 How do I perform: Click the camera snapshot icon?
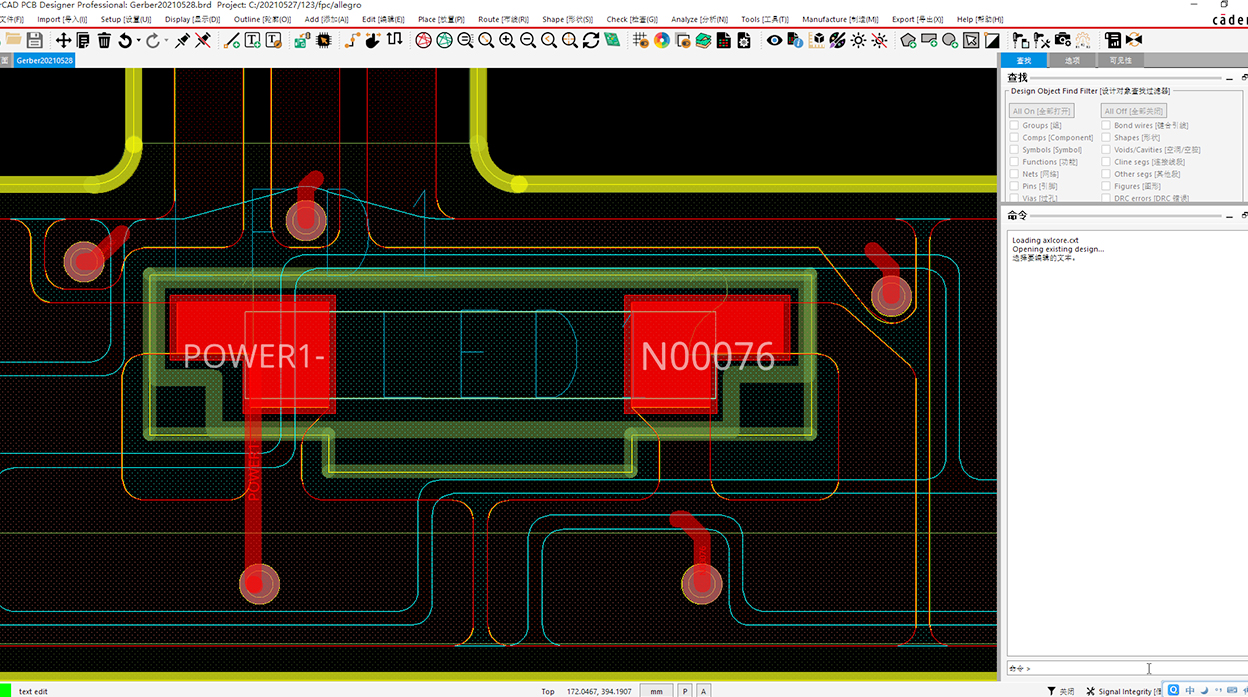(x=1062, y=40)
